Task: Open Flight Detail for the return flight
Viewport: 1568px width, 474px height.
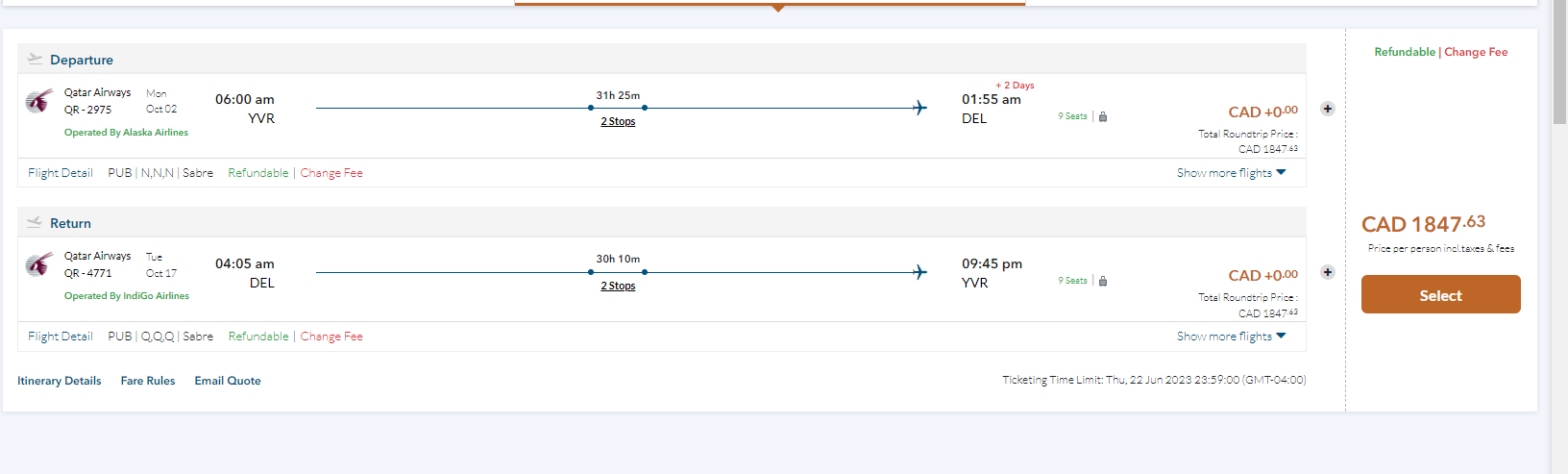Action: [61, 337]
